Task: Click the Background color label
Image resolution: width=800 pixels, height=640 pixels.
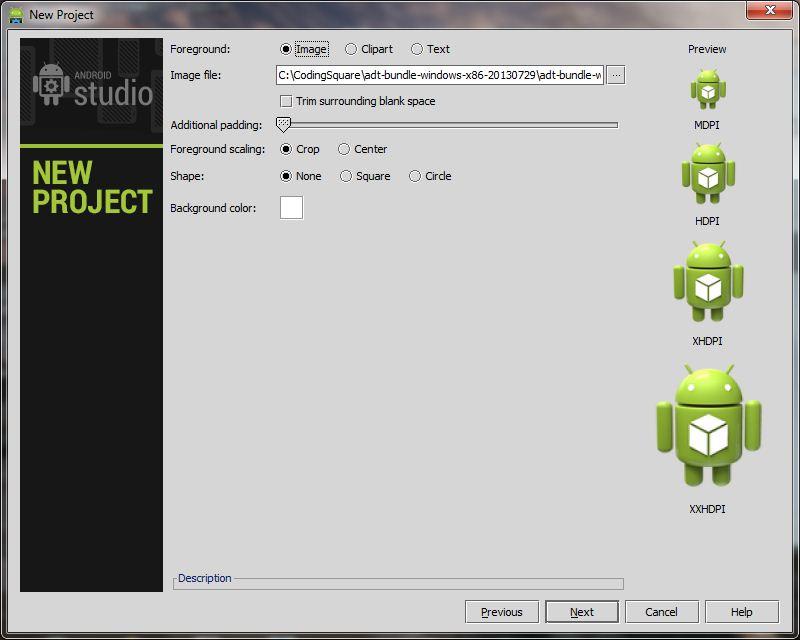Action: pyautogui.click(x=213, y=208)
